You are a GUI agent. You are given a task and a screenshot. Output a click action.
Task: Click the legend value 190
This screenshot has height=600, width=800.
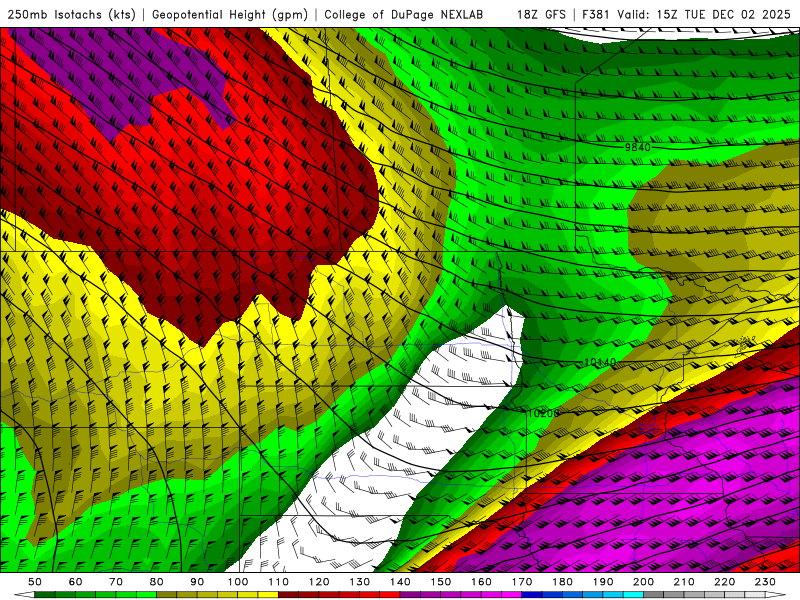point(603,582)
